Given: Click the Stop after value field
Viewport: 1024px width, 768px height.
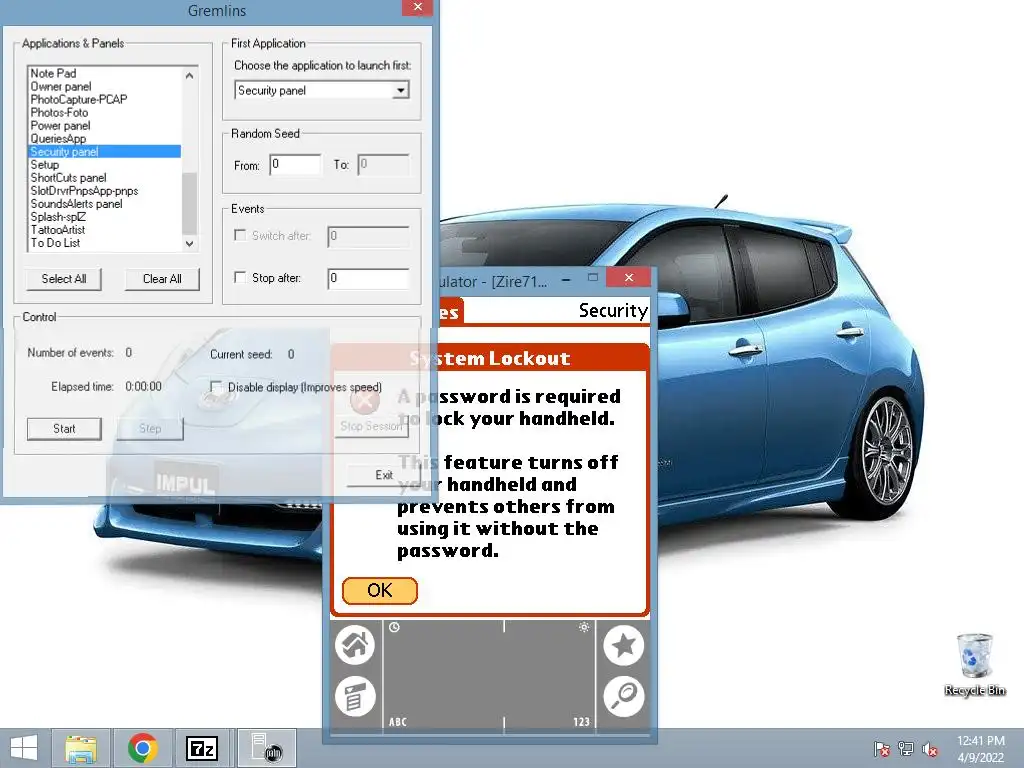Looking at the screenshot, I should coord(368,278).
